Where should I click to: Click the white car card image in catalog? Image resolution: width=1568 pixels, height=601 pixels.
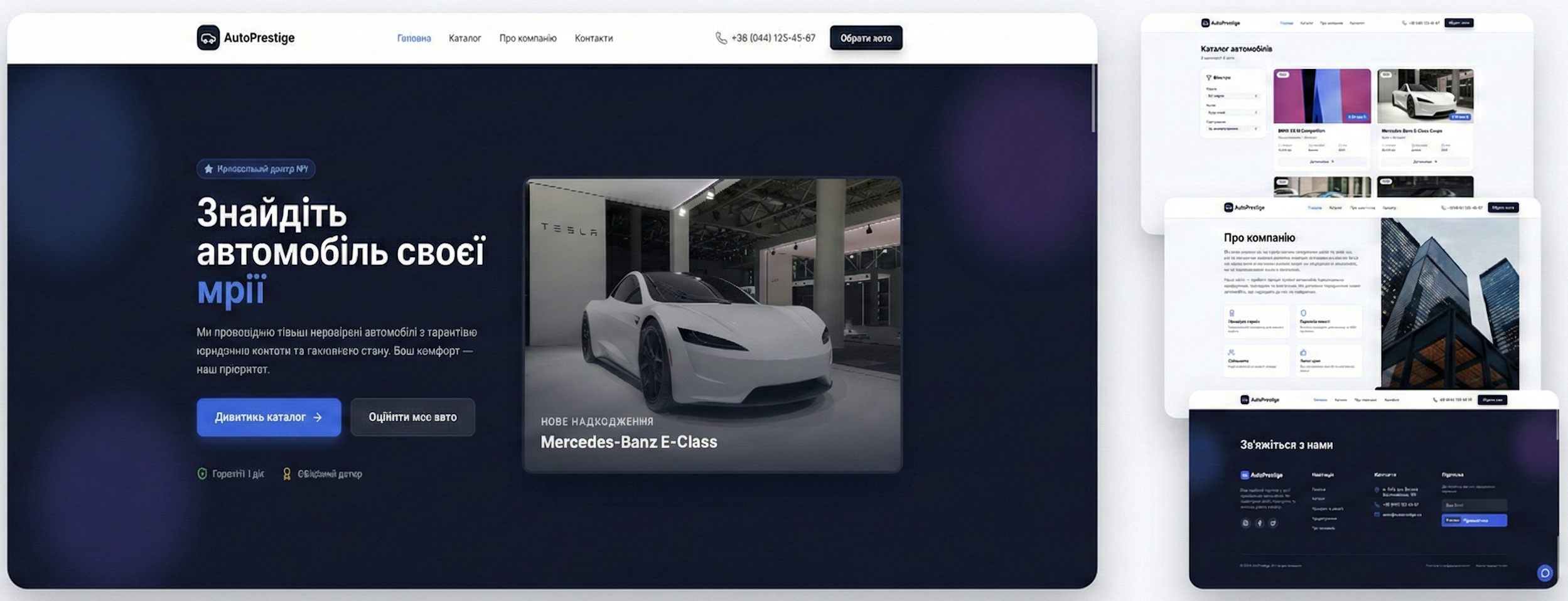click(1425, 96)
